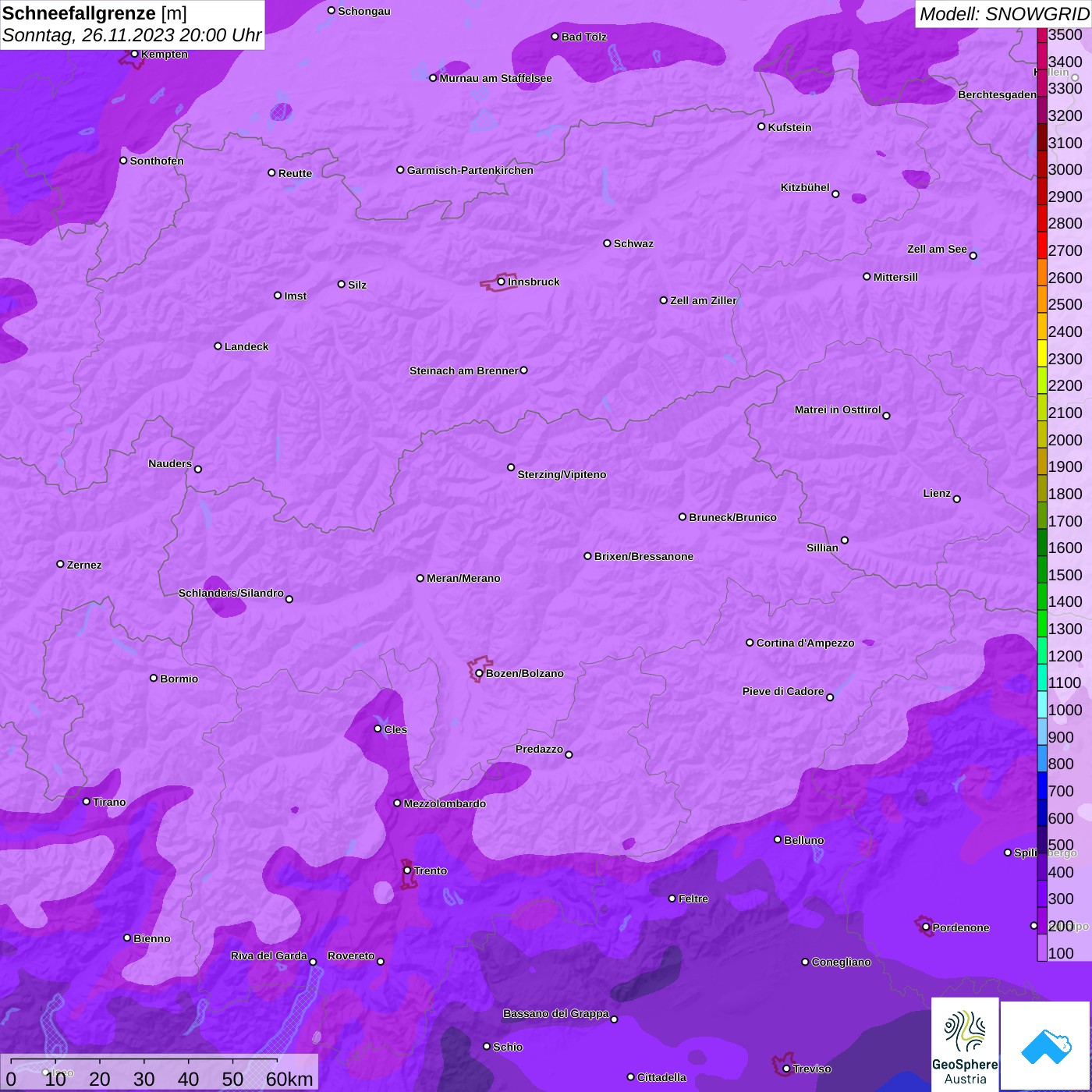Click the Matrei in Osttirol label
Screen dimensions: 1092x1092
point(838,409)
